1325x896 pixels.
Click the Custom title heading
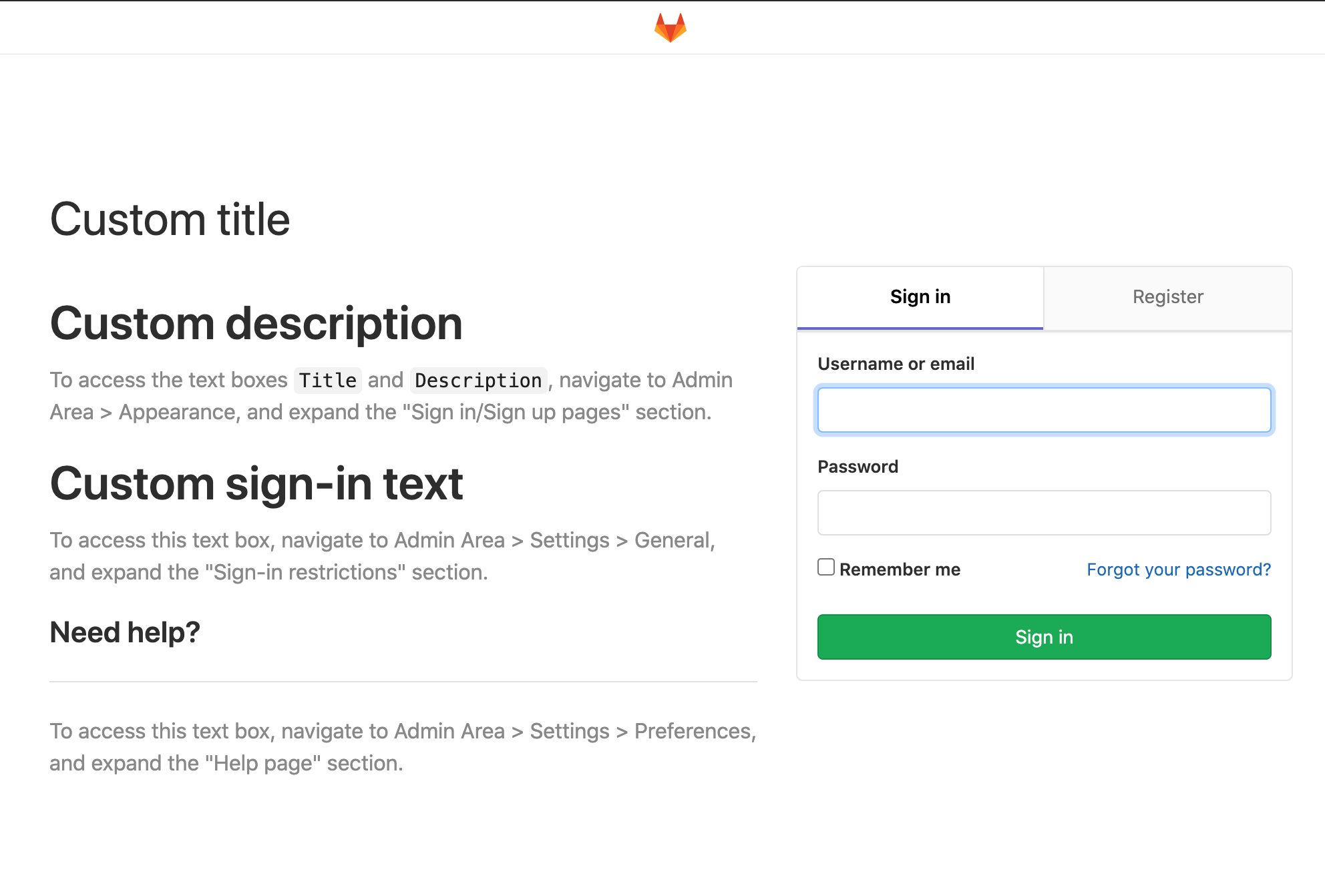[x=170, y=219]
